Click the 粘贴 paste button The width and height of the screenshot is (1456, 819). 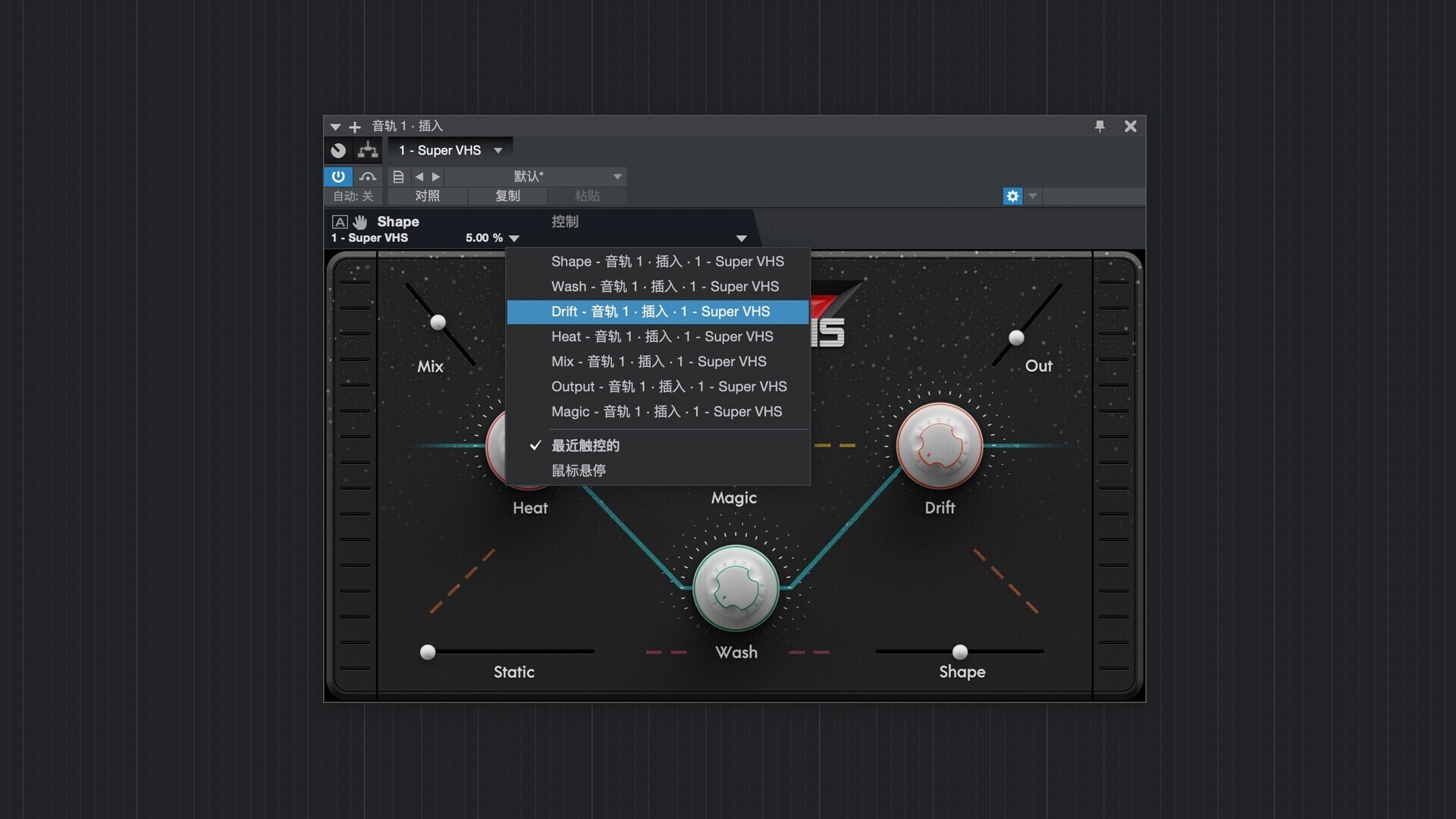tap(587, 196)
